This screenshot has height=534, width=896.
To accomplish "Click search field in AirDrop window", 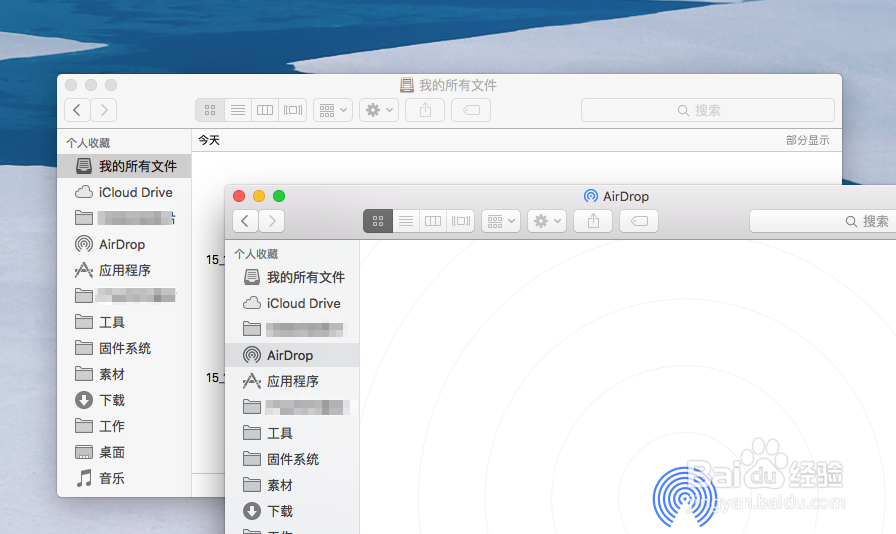I will tap(823, 221).
